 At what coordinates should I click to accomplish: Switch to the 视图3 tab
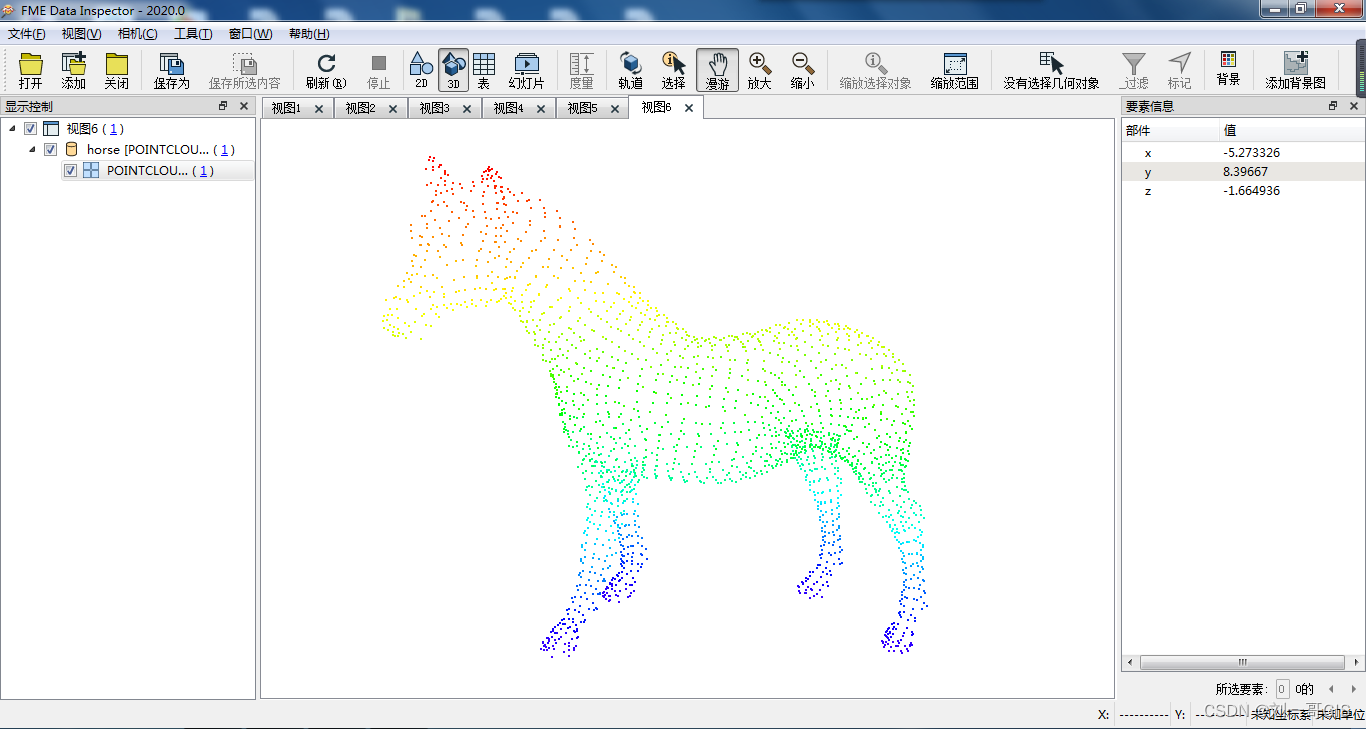[434, 108]
